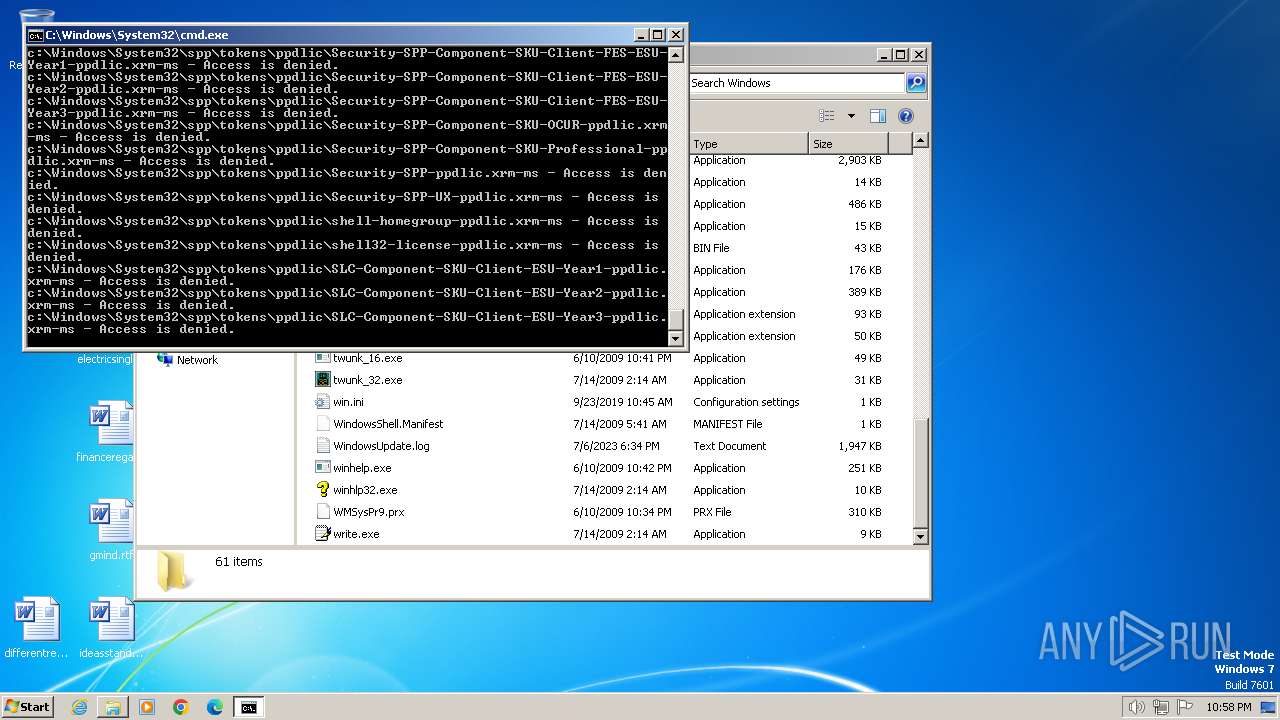Image resolution: width=1280 pixels, height=720 pixels.
Task: Open the view options dropdown arrow
Action: pyautogui.click(x=851, y=116)
